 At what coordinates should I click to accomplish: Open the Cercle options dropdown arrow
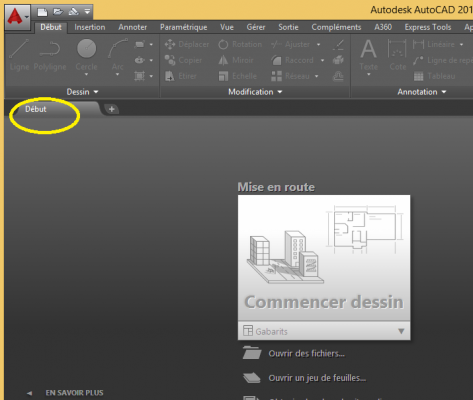pos(86,74)
